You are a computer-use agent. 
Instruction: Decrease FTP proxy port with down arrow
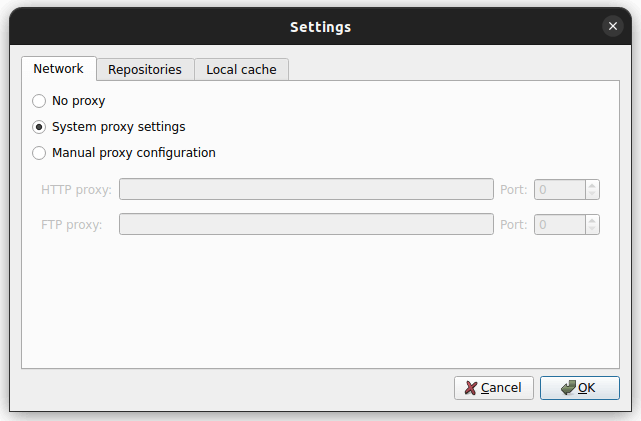coord(593,230)
